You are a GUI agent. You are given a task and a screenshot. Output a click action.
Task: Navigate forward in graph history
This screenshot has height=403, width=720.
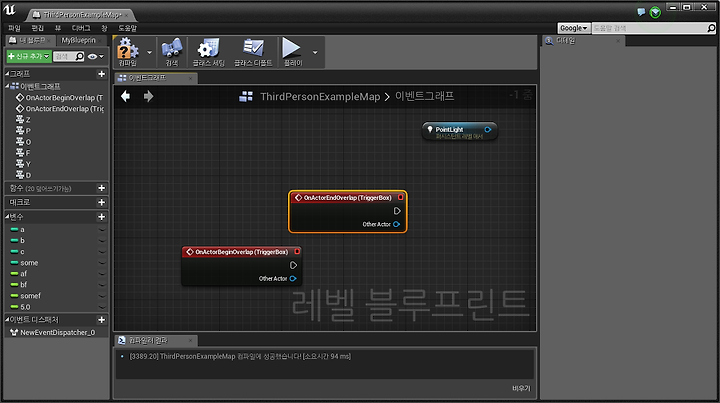pos(148,96)
